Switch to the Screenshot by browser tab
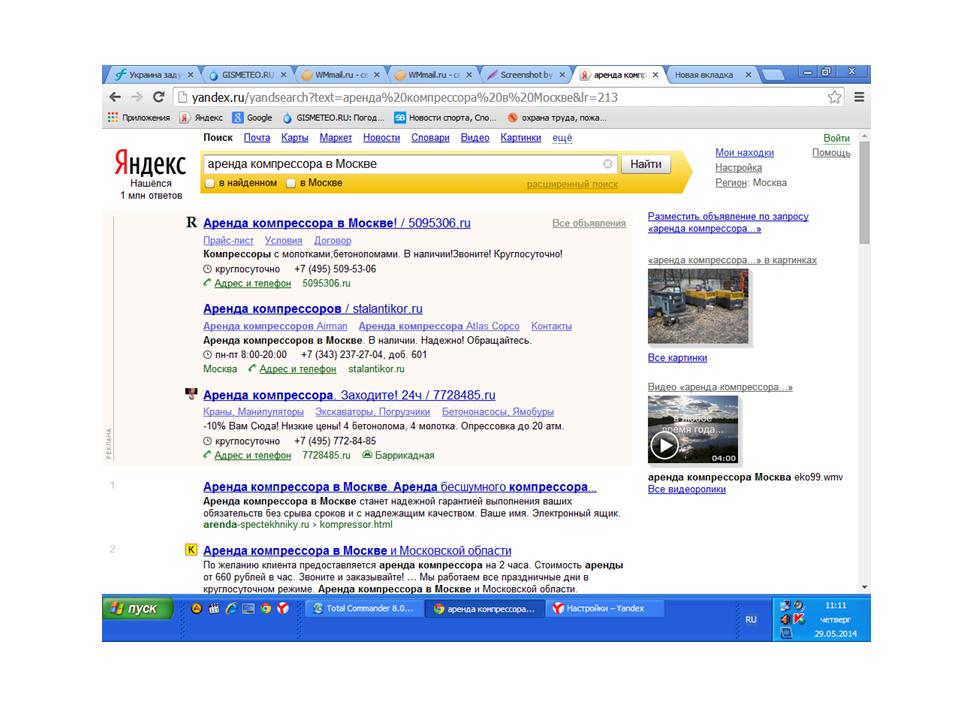 [526, 75]
